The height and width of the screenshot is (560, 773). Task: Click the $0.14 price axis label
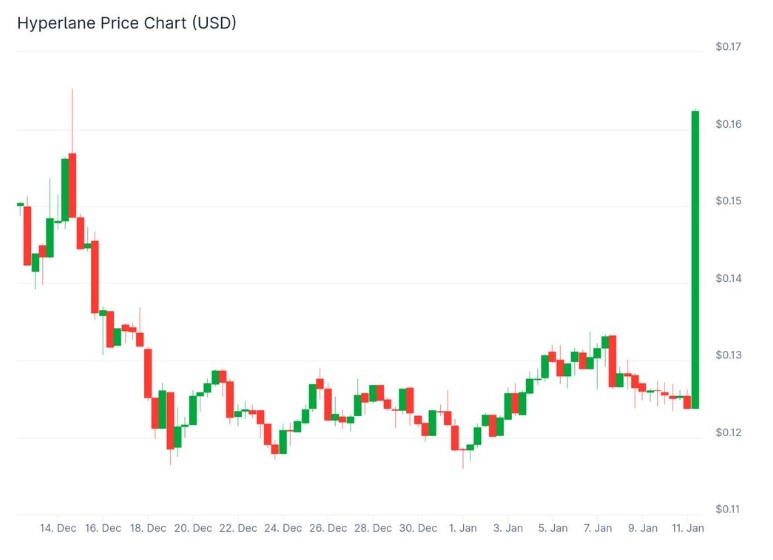(x=728, y=279)
